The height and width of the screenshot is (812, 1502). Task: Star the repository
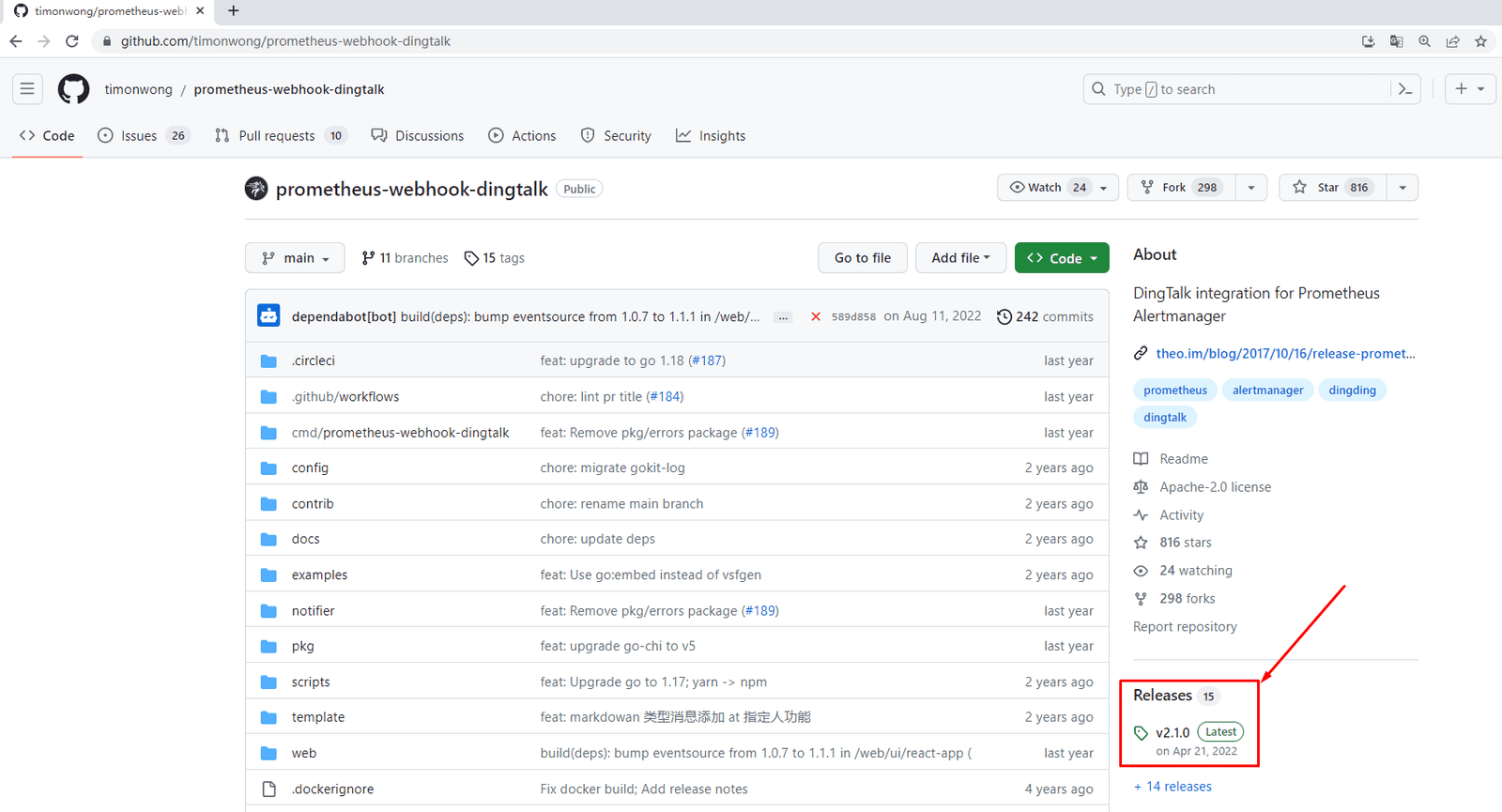pyautogui.click(x=1333, y=188)
